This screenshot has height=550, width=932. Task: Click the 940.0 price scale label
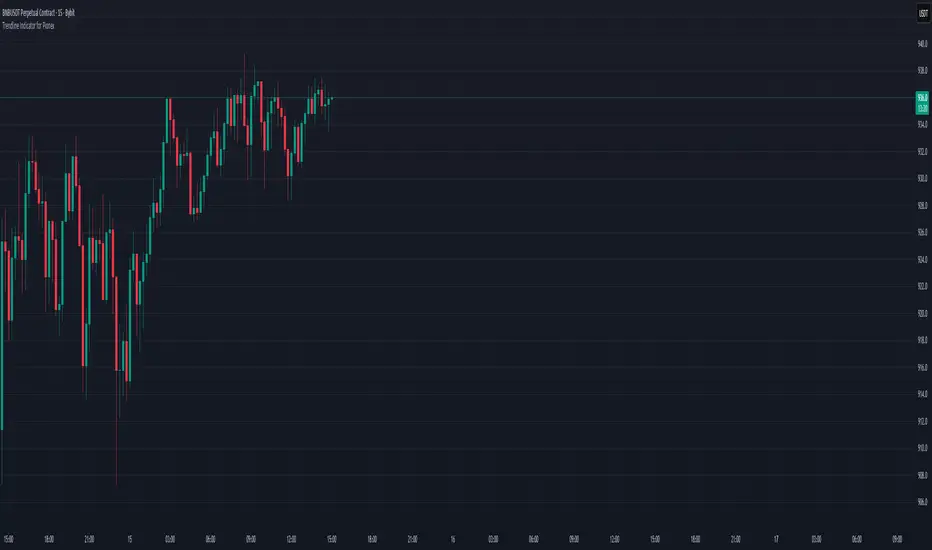[x=920, y=44]
